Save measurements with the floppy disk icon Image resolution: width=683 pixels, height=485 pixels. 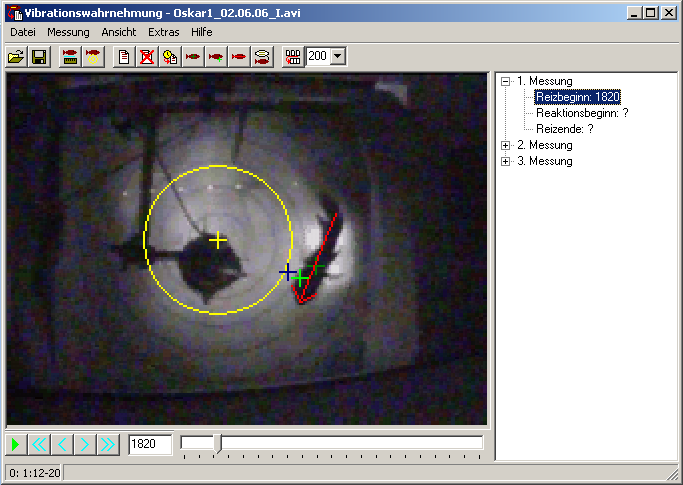pyautogui.click(x=39, y=57)
